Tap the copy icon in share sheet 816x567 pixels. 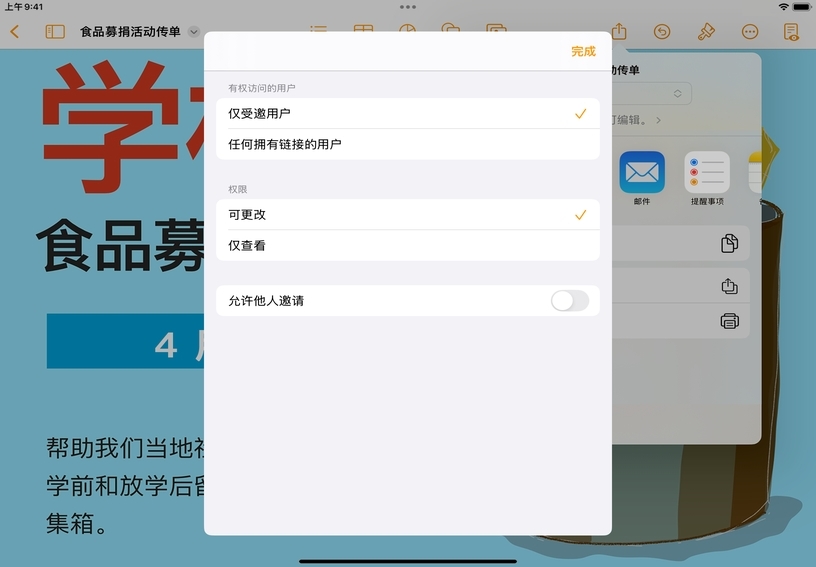(x=729, y=244)
